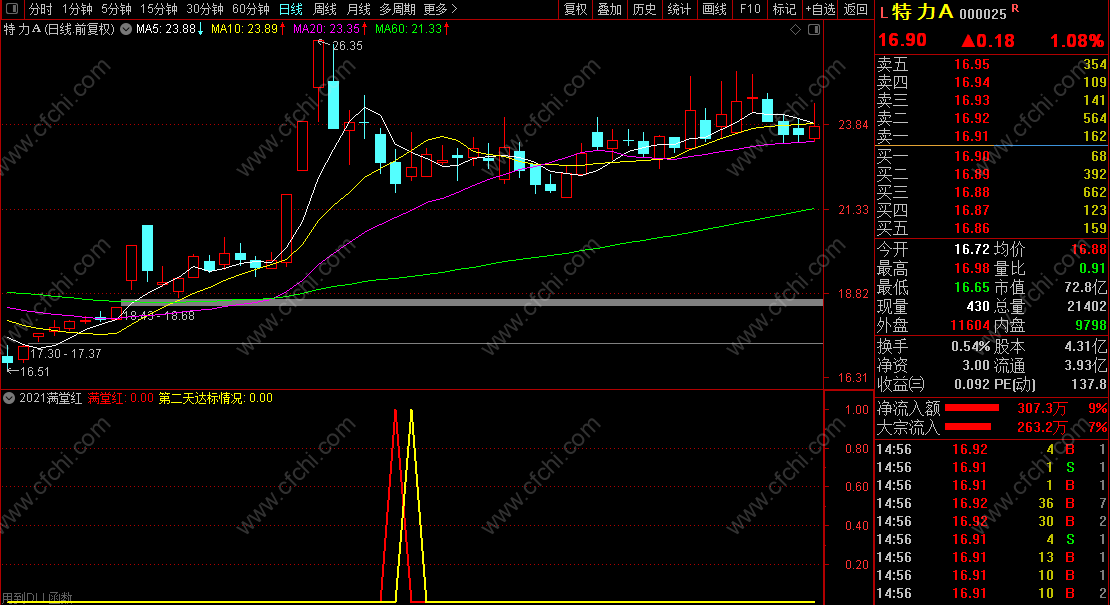Click the 26.35 high price candle label
This screenshot has width=1110, height=605.
tap(347, 45)
